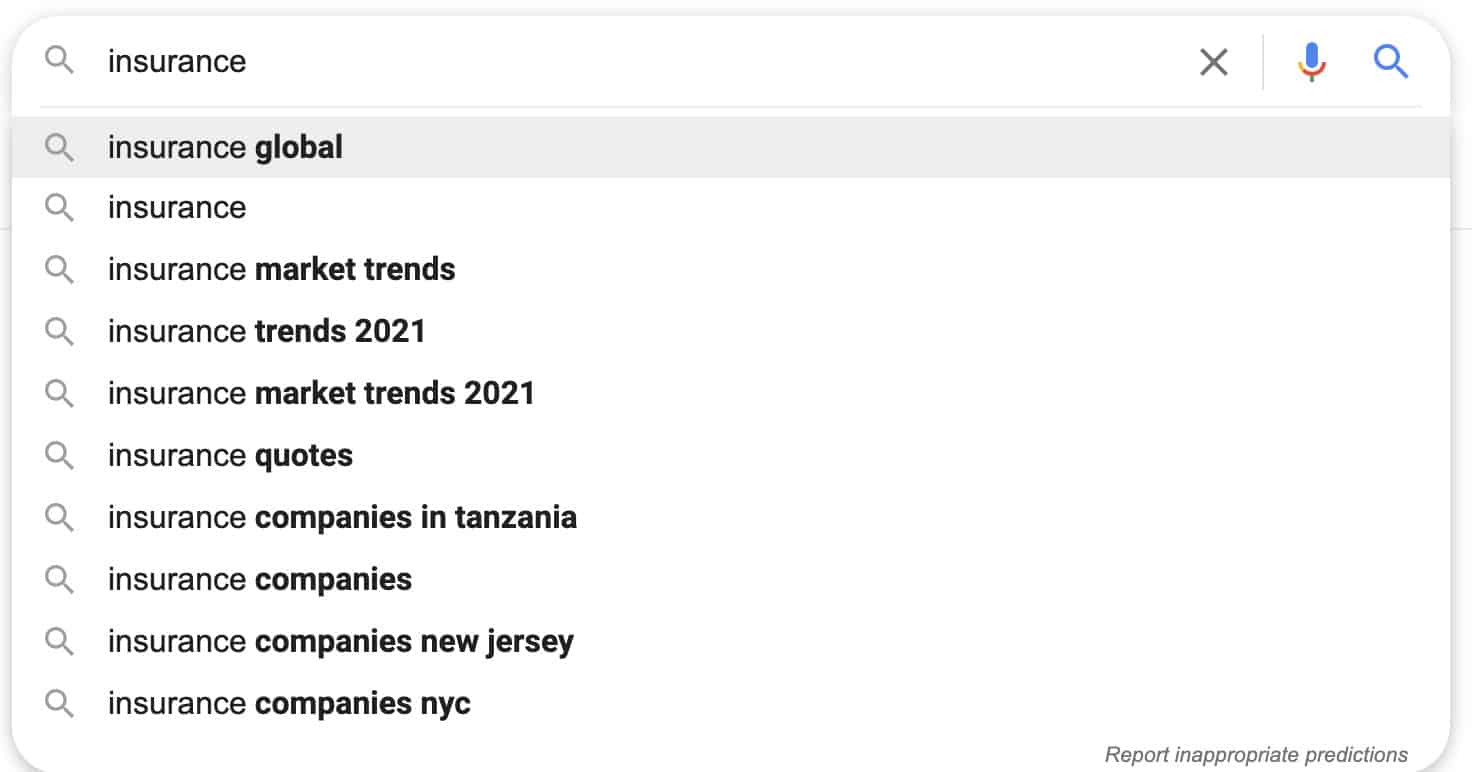This screenshot has height=772, width=1472.
Task: Click the X to clear the search query
Action: [x=1213, y=61]
